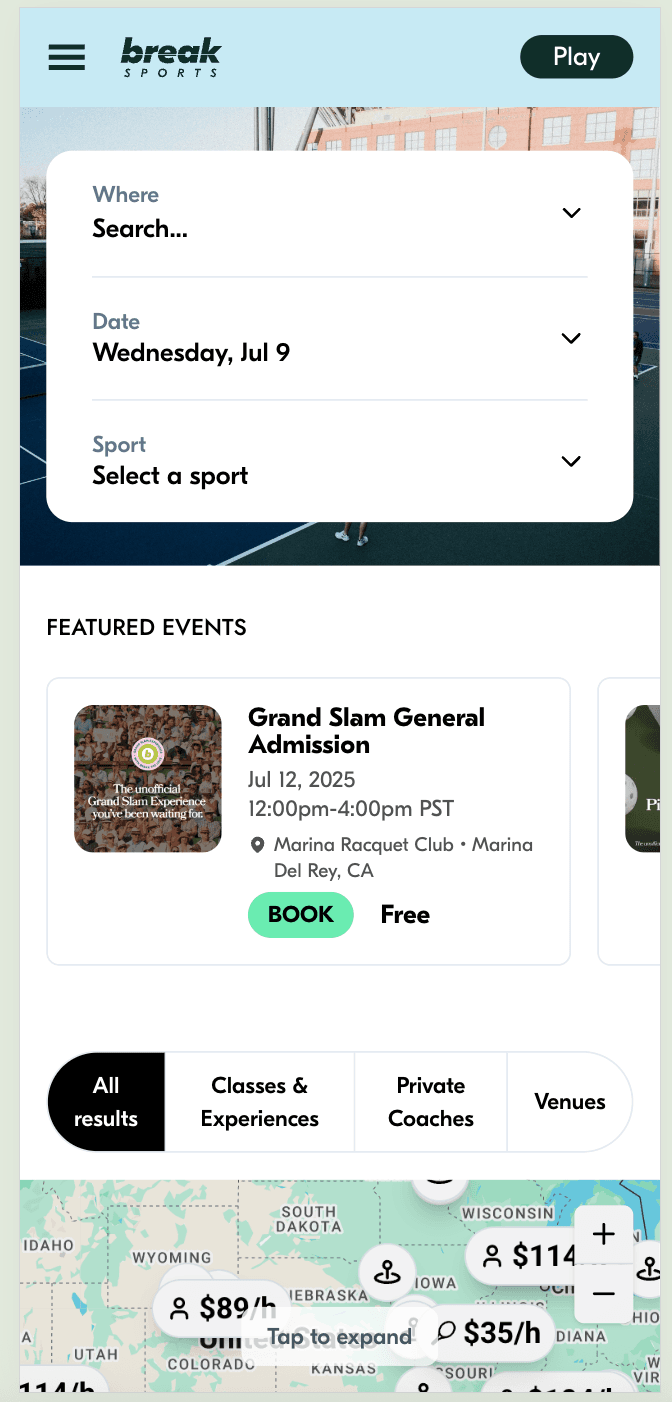
Task: Expand the Where location dropdown
Action: pyautogui.click(x=571, y=212)
